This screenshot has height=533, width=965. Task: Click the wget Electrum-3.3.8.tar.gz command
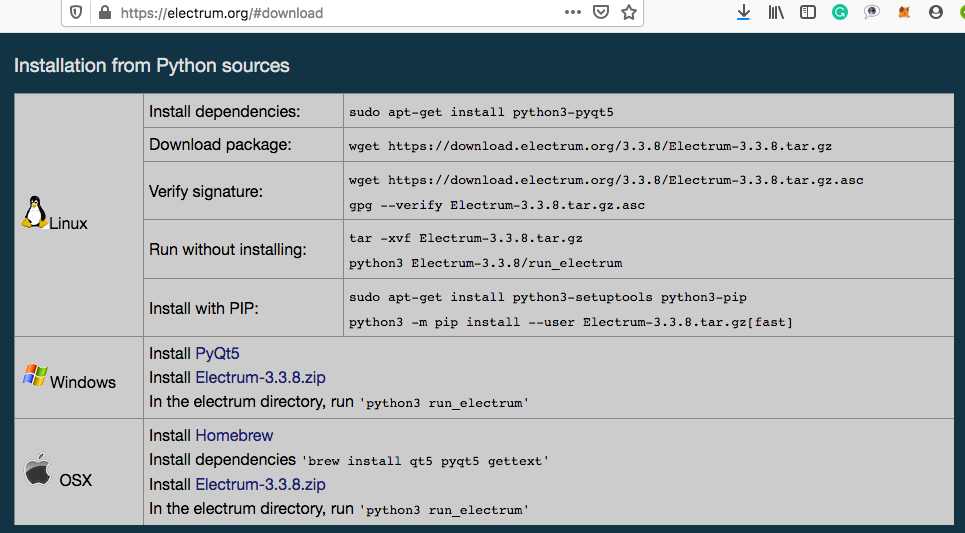tap(590, 146)
